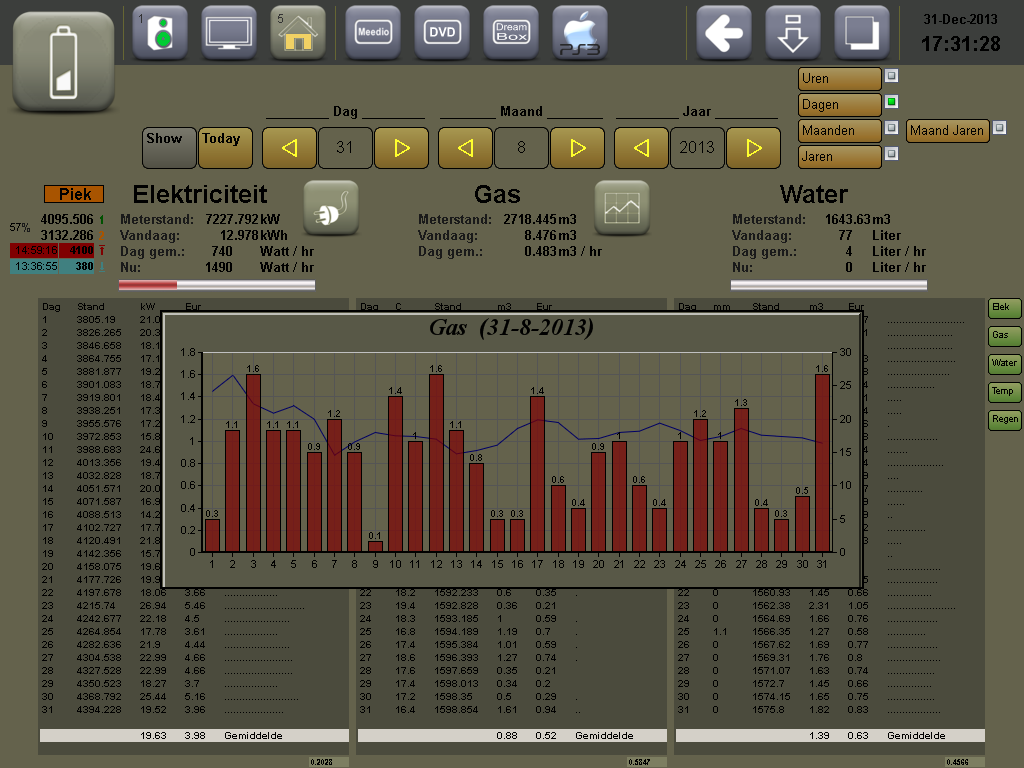This screenshot has height=768, width=1024.
Task: Open the TV screen icon
Action: (x=229, y=32)
